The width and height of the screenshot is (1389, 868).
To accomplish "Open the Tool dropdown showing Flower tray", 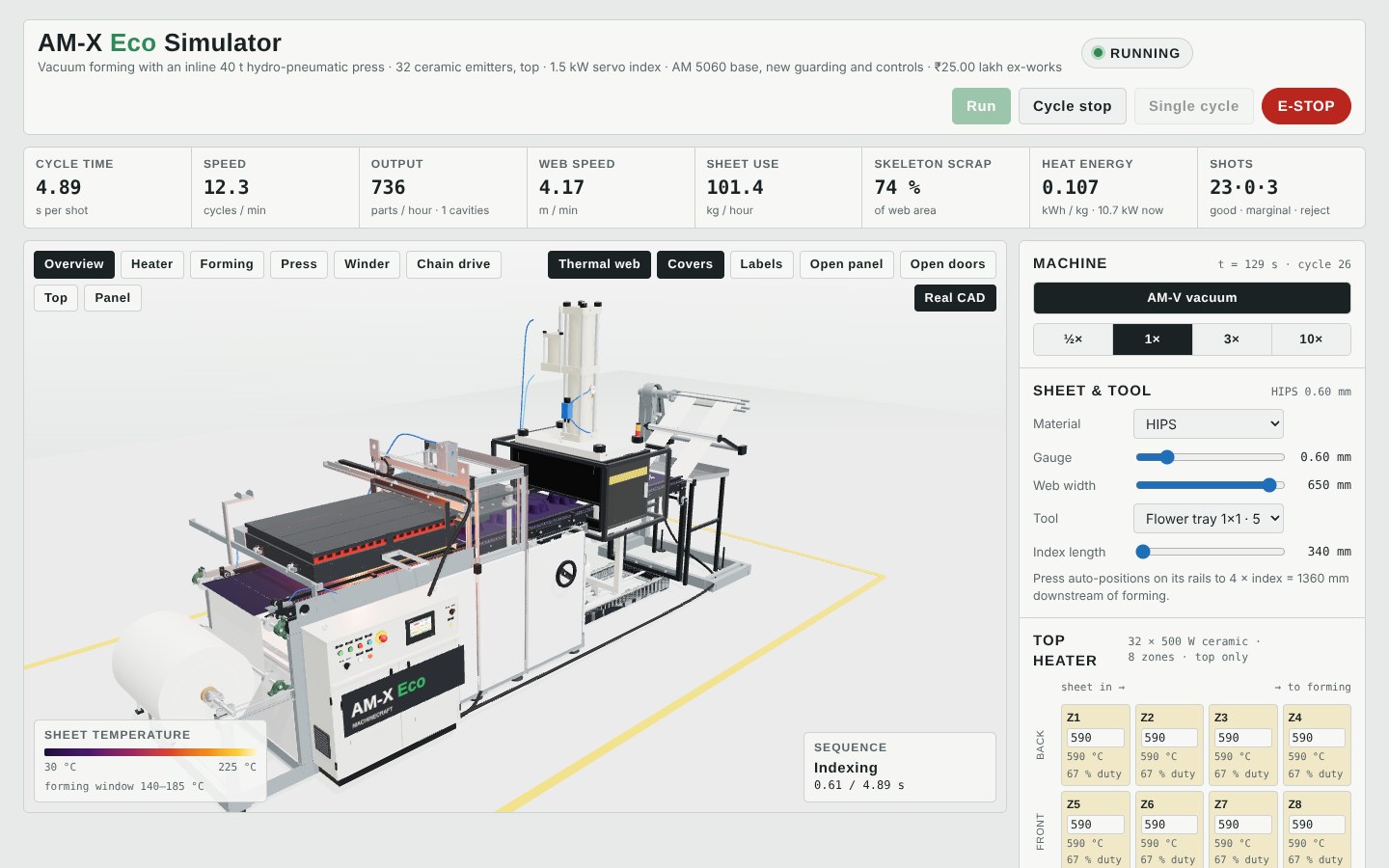I will point(1209,519).
